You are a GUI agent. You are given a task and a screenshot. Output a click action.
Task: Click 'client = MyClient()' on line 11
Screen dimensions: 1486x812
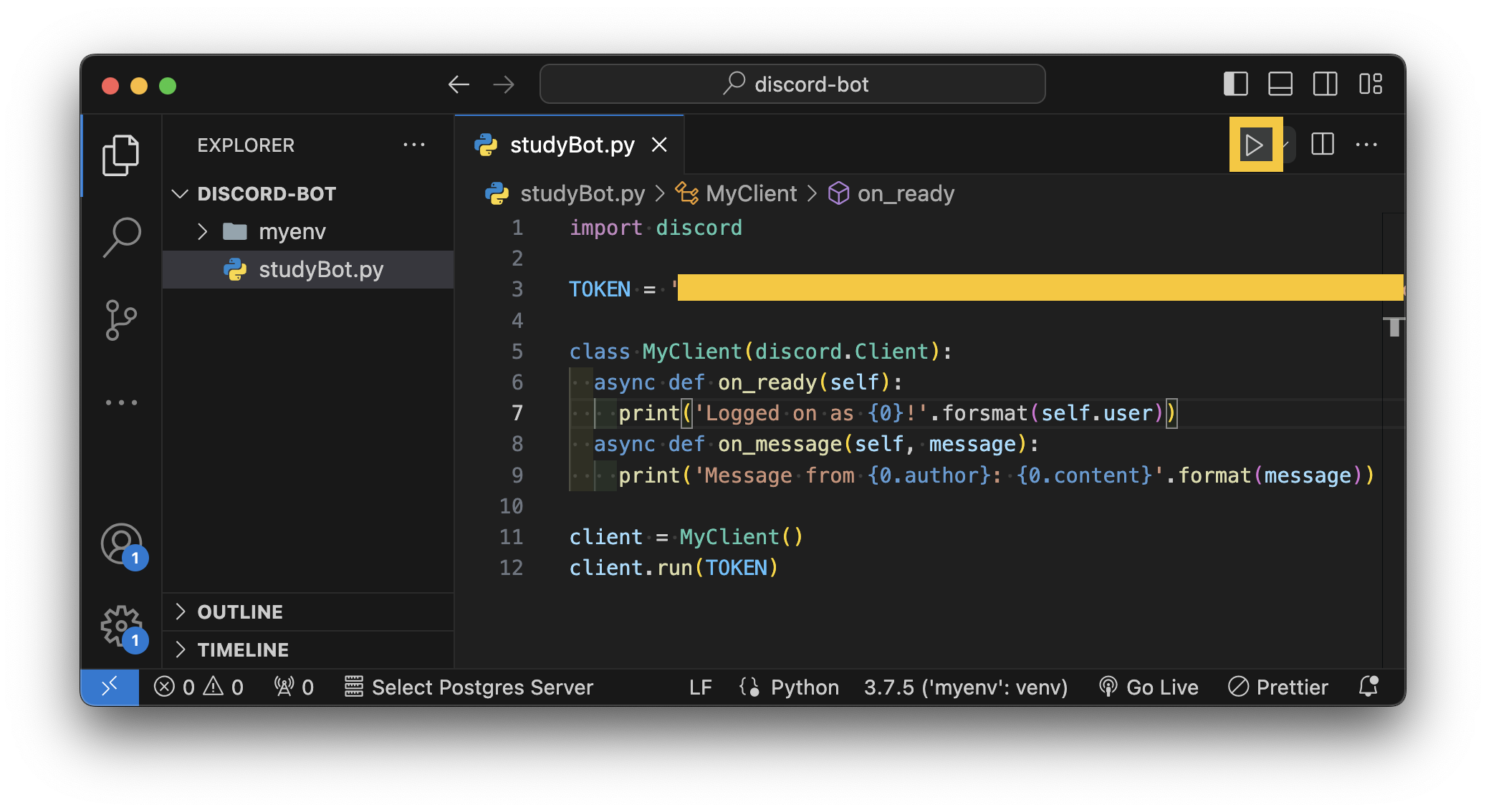pyautogui.click(x=686, y=537)
